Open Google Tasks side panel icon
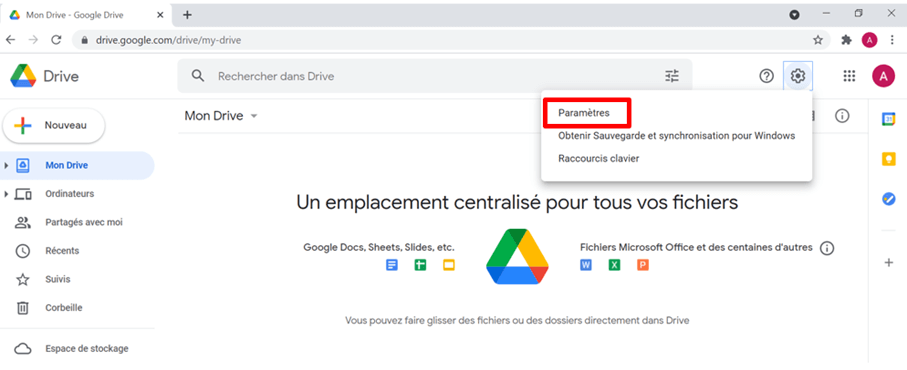Viewport: 907px width, 370px height. [888, 199]
